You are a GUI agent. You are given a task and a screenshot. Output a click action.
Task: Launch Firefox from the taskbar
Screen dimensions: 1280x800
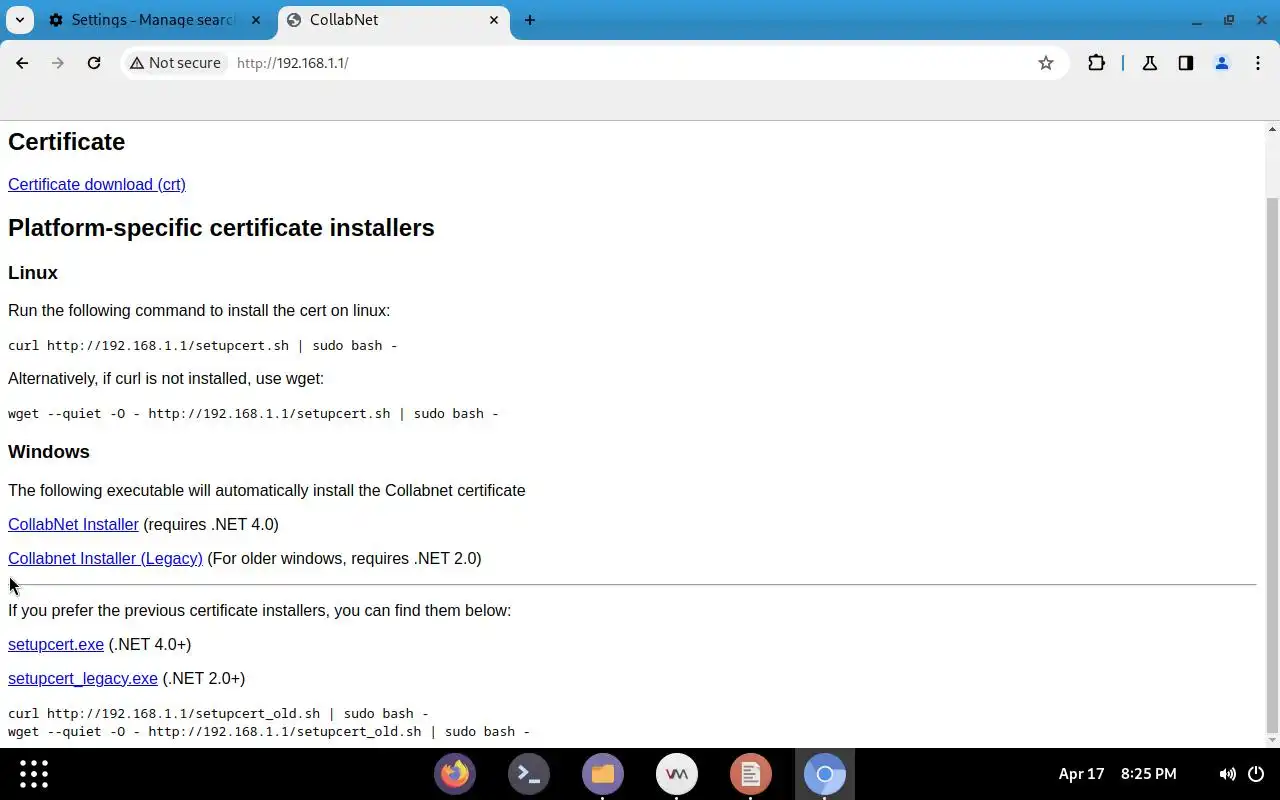point(455,774)
